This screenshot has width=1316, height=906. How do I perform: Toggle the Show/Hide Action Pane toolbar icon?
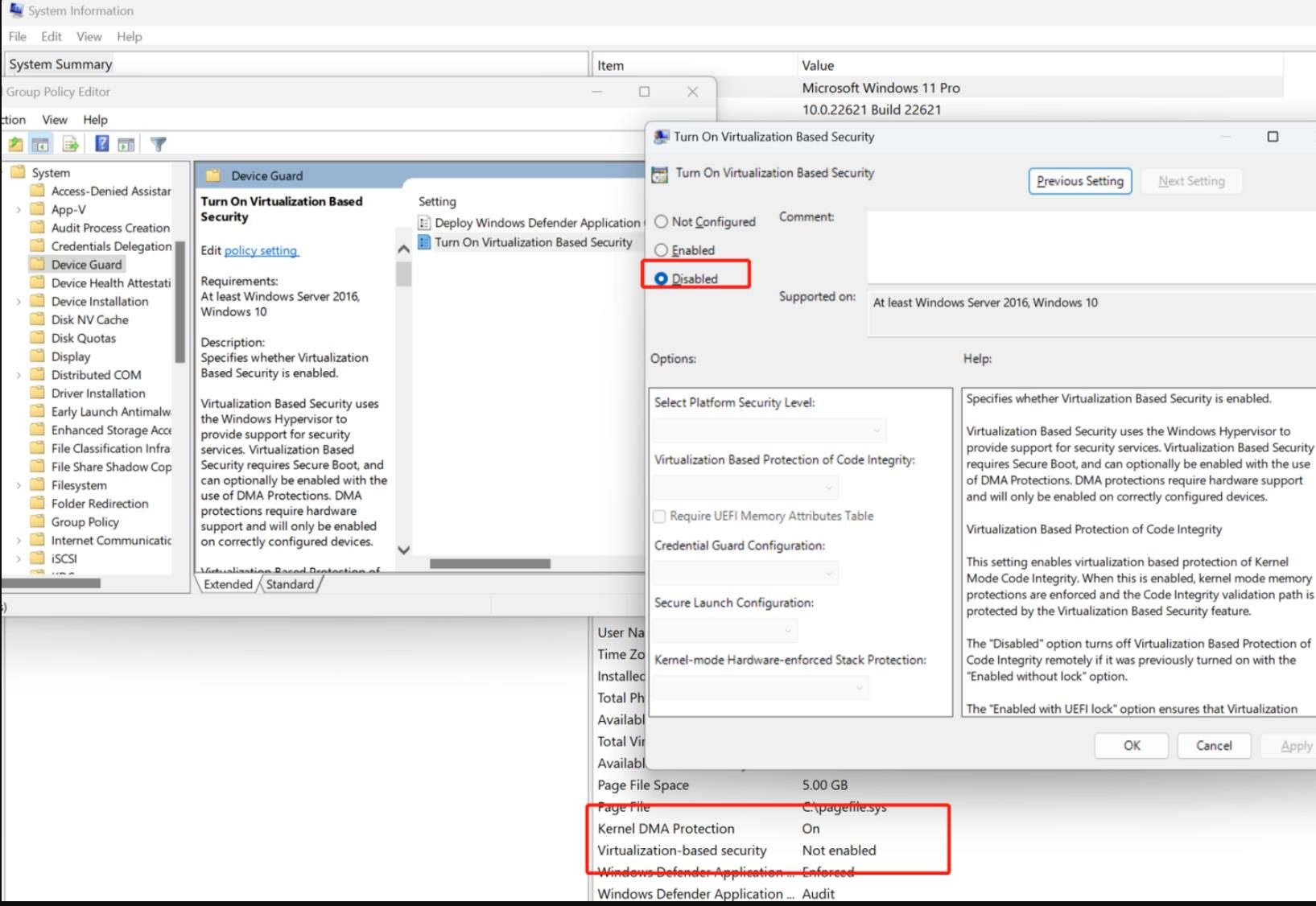126,144
